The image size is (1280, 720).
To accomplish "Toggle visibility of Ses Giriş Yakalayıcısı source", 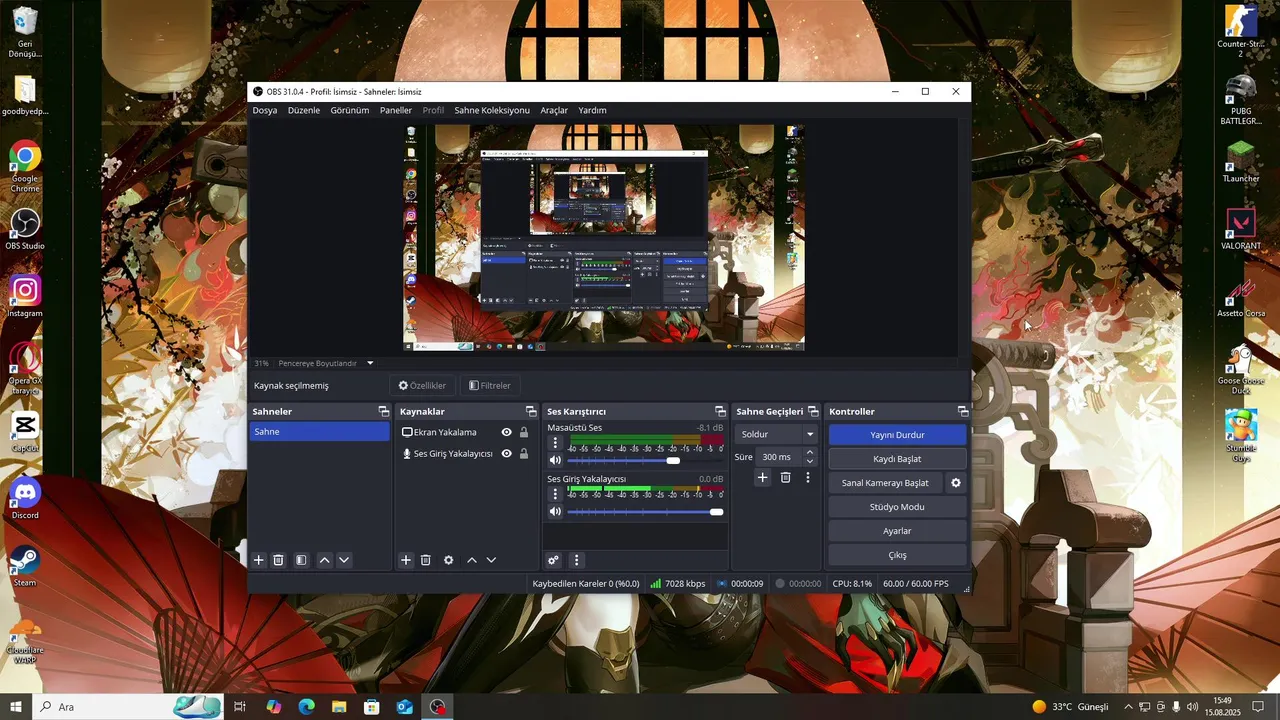I will click(x=507, y=453).
